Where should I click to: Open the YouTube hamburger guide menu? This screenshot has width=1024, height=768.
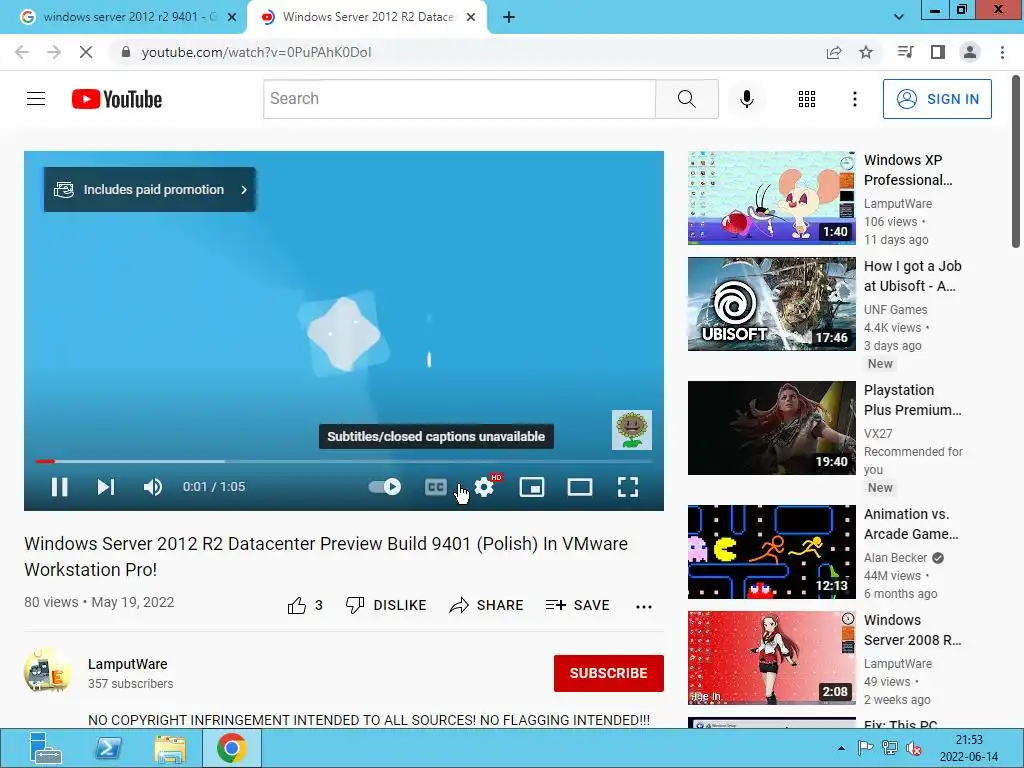(x=36, y=99)
